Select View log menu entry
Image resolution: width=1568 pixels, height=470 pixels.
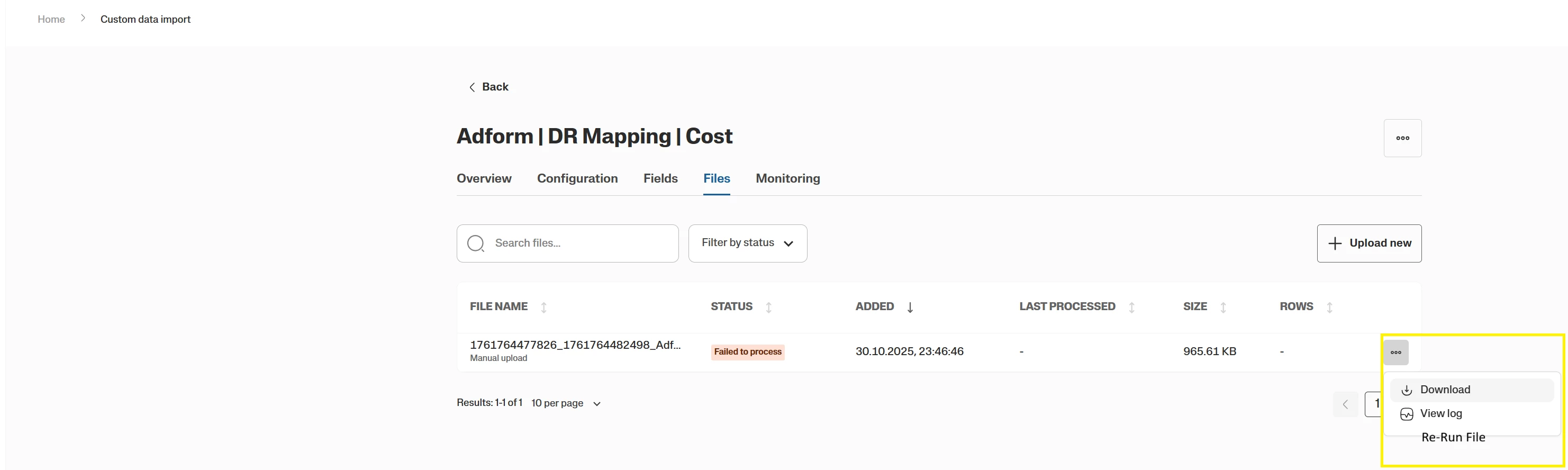point(1441,414)
